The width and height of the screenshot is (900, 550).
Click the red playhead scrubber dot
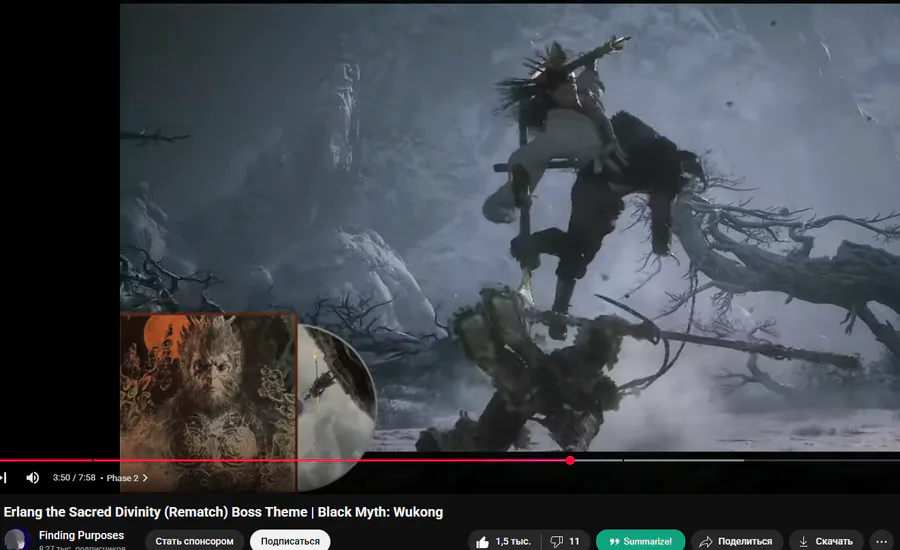point(570,460)
